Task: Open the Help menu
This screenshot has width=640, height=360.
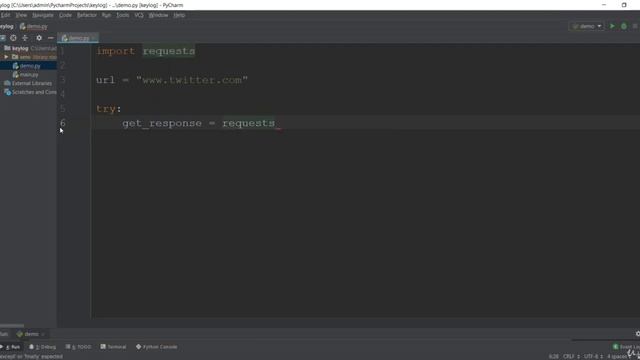Action: click(179, 15)
